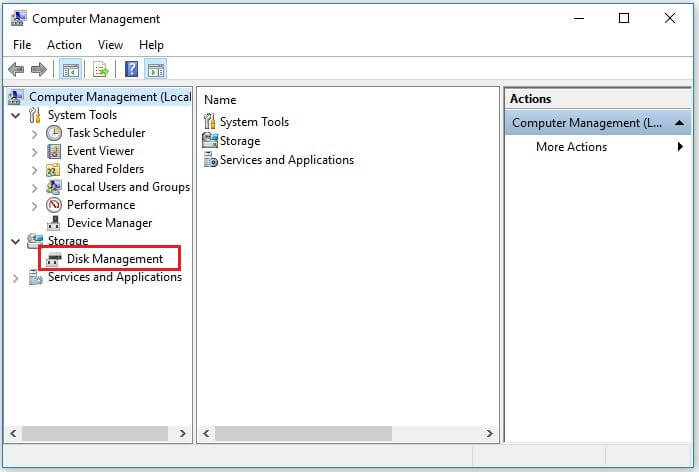This screenshot has width=699, height=472.
Task: Expand the Services and Applications tree node
Action: (16, 278)
